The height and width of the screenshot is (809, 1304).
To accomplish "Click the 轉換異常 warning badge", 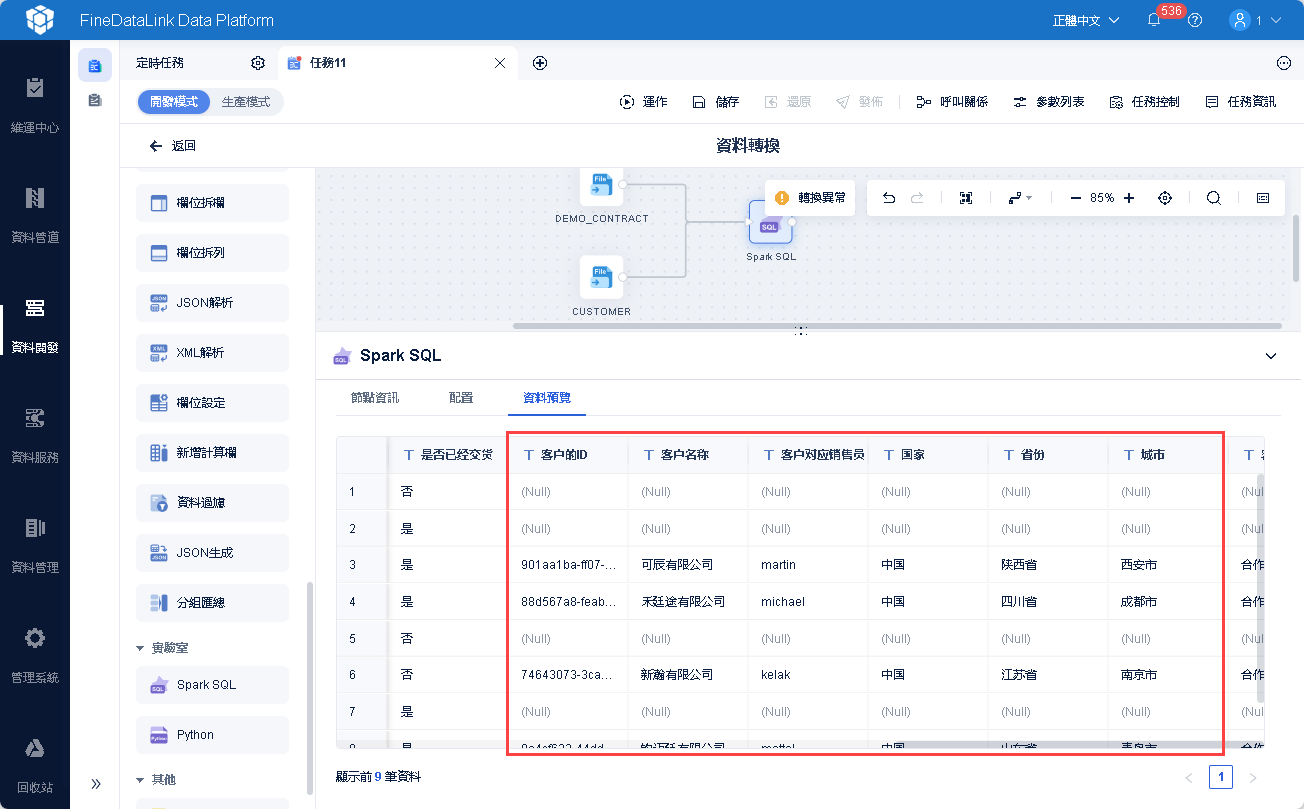I will tap(810, 198).
